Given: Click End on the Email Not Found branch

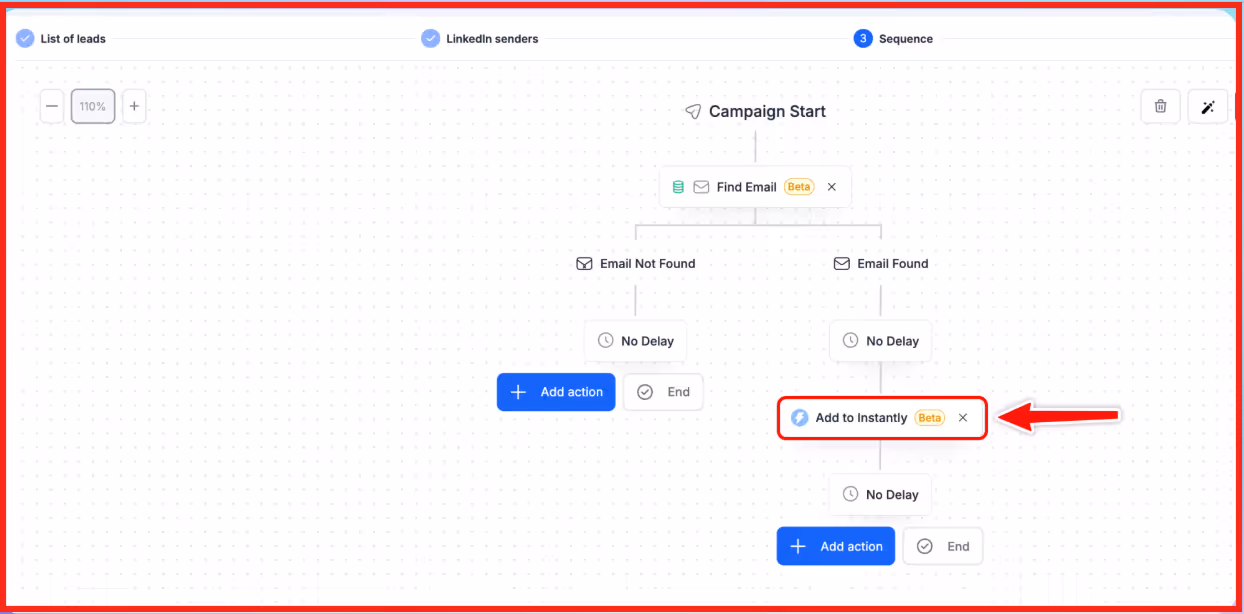Looking at the screenshot, I should (x=663, y=392).
